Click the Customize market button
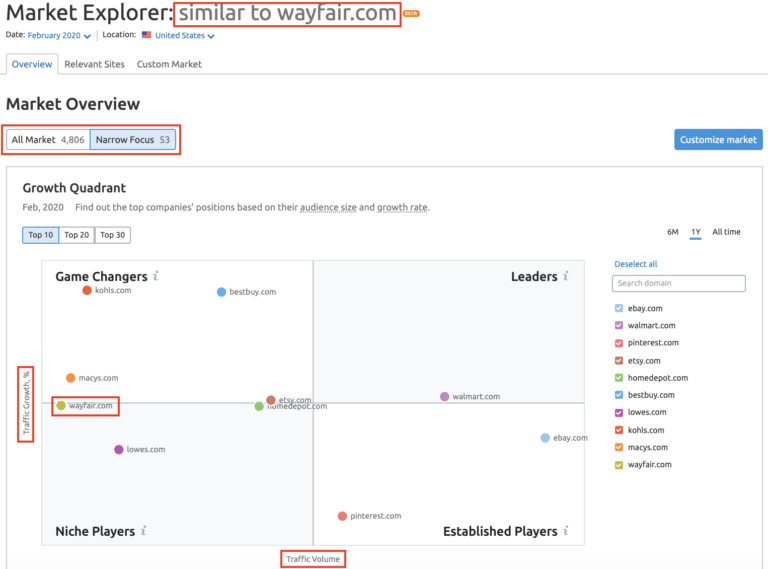Screen dimensions: 768x569 718,140
